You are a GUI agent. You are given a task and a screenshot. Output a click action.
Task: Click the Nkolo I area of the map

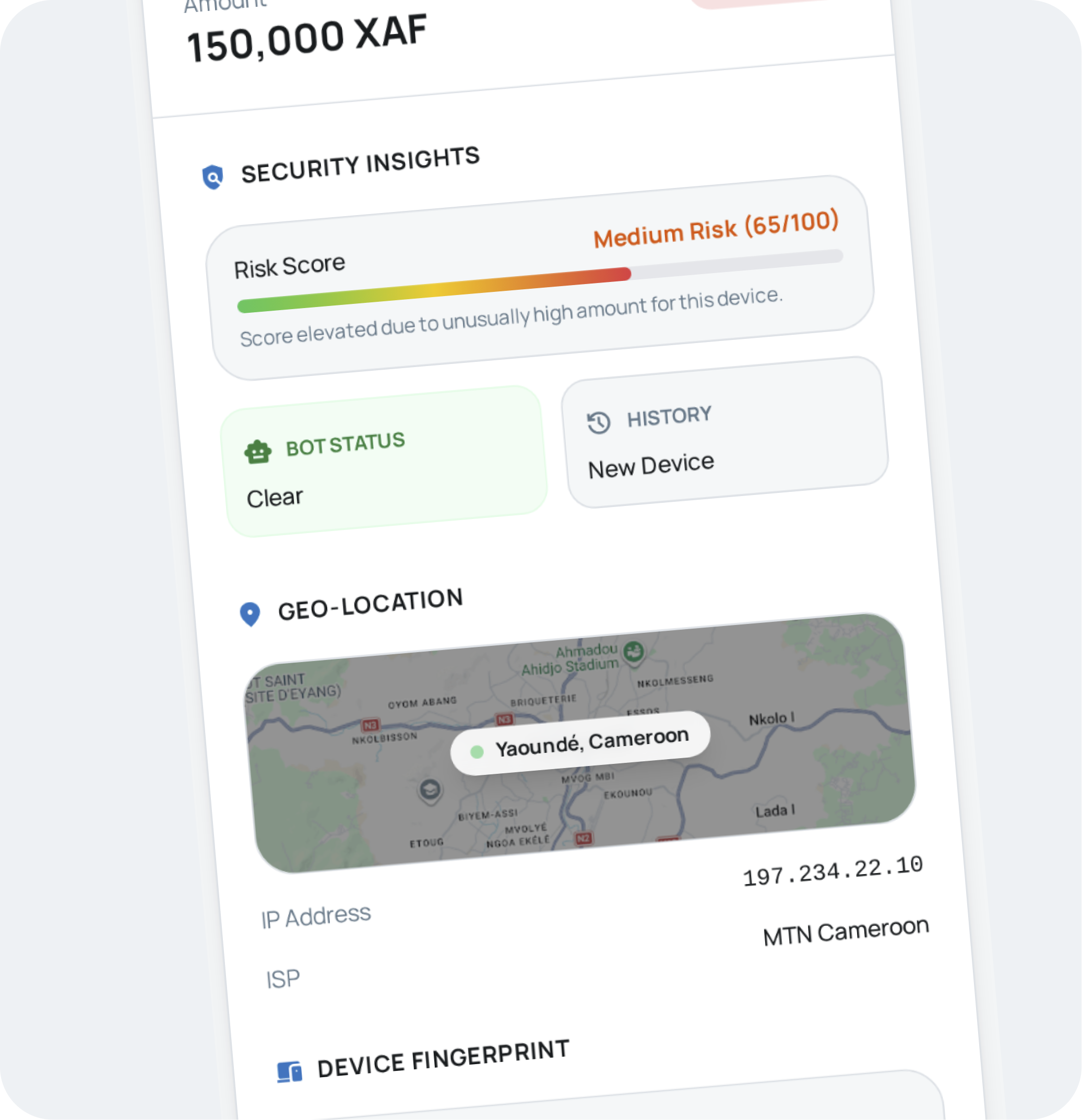coord(772,719)
